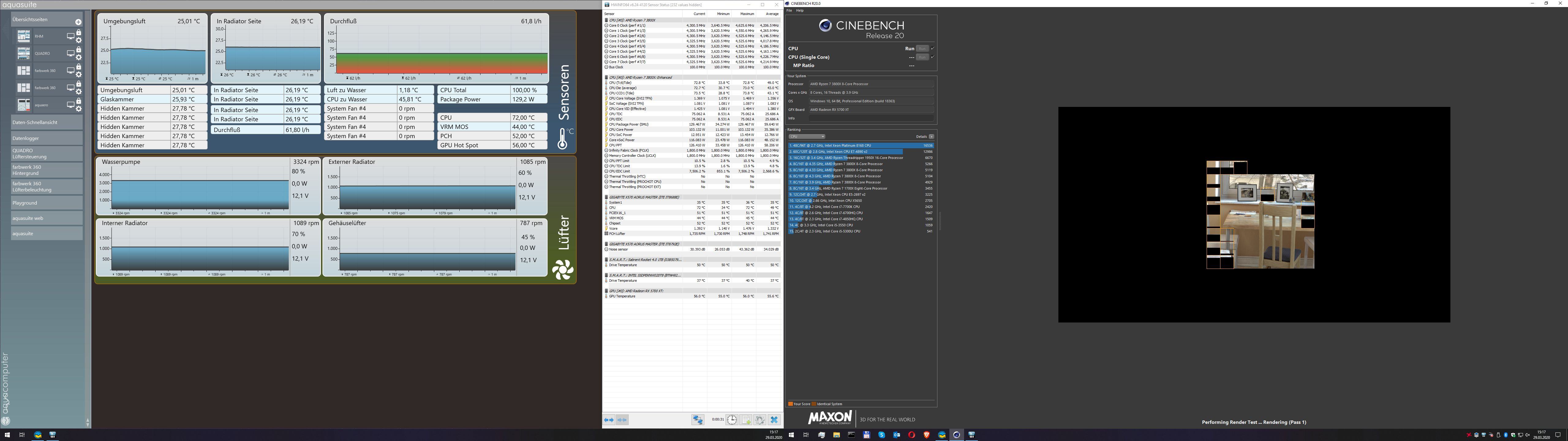Toggle lock on the QUADRO page
The width and height of the screenshot is (1568, 441).
coord(78,50)
